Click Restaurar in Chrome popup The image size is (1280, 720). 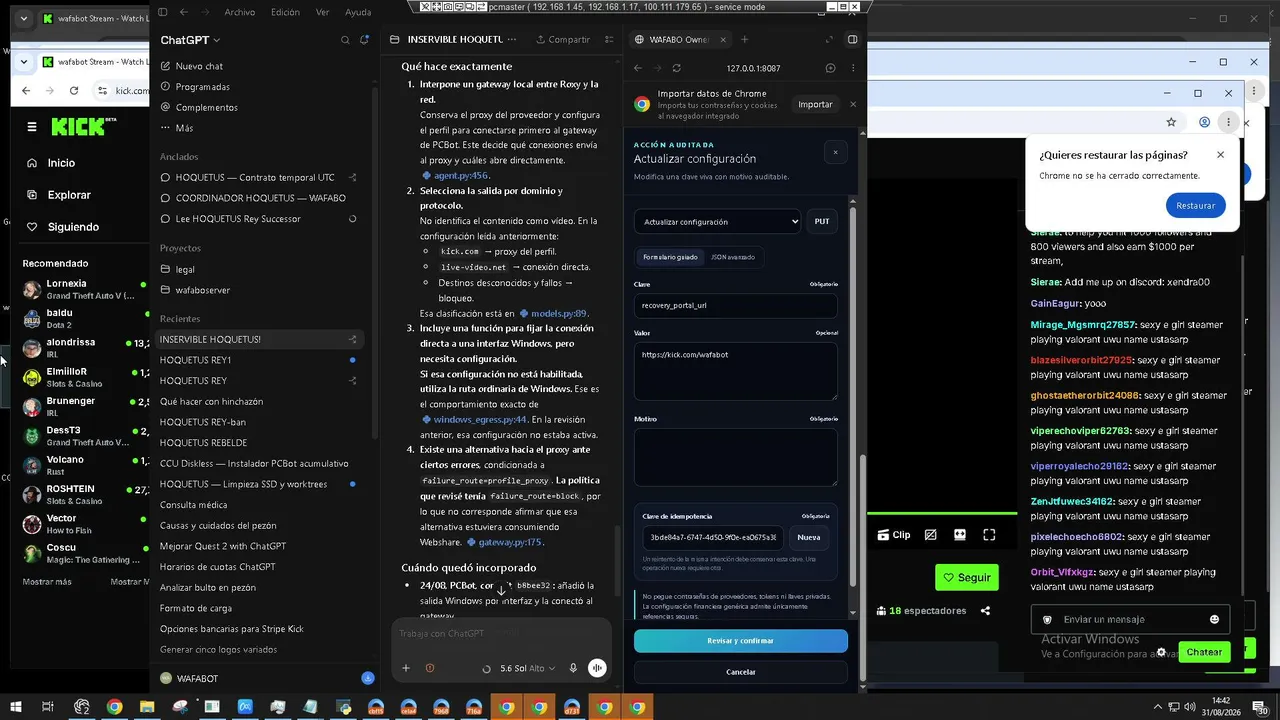point(1195,205)
